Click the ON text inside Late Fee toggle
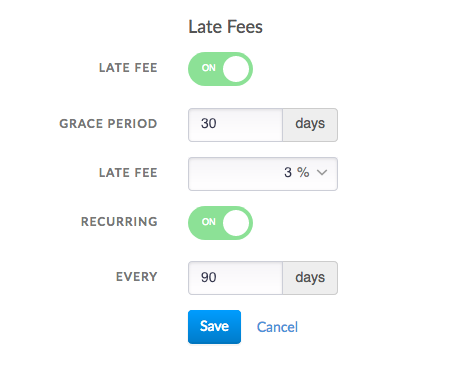Image resolution: width=471 pixels, height=374 pixels. (209, 68)
